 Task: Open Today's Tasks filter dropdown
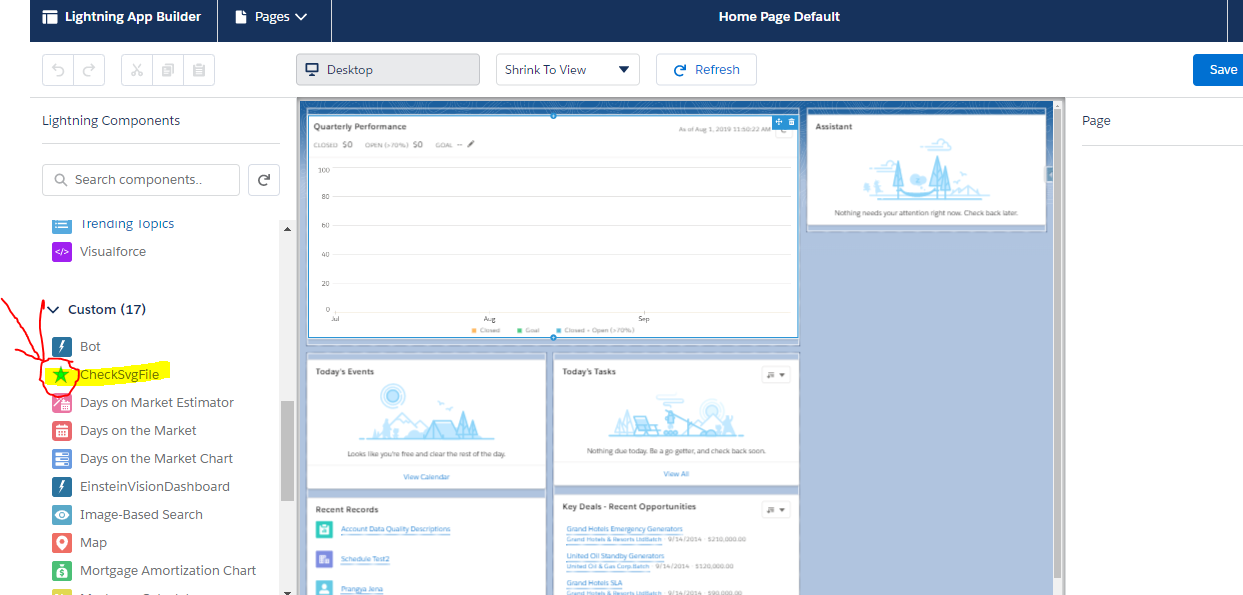pyautogui.click(x=776, y=375)
